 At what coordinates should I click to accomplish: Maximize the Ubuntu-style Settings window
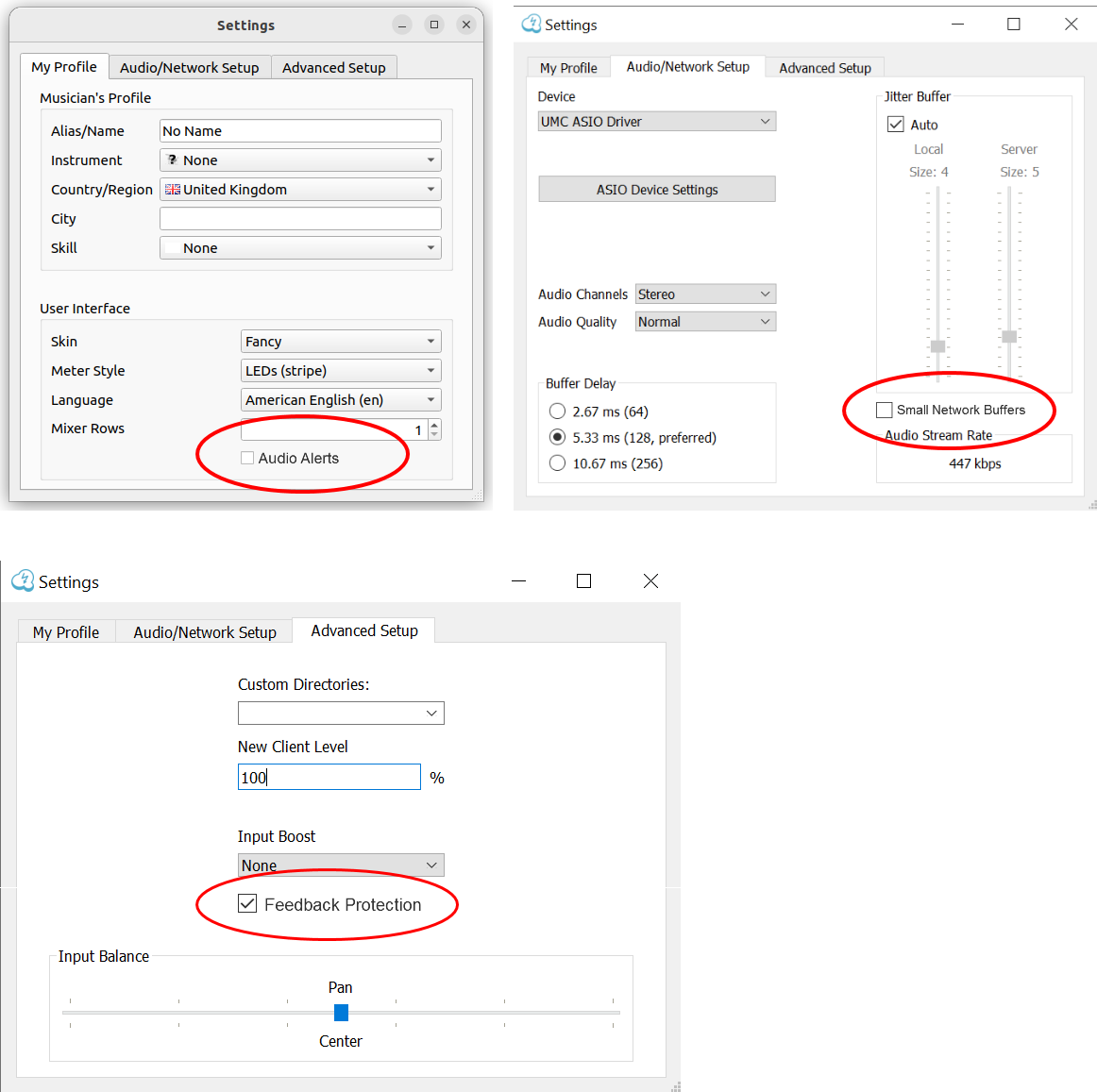(434, 25)
